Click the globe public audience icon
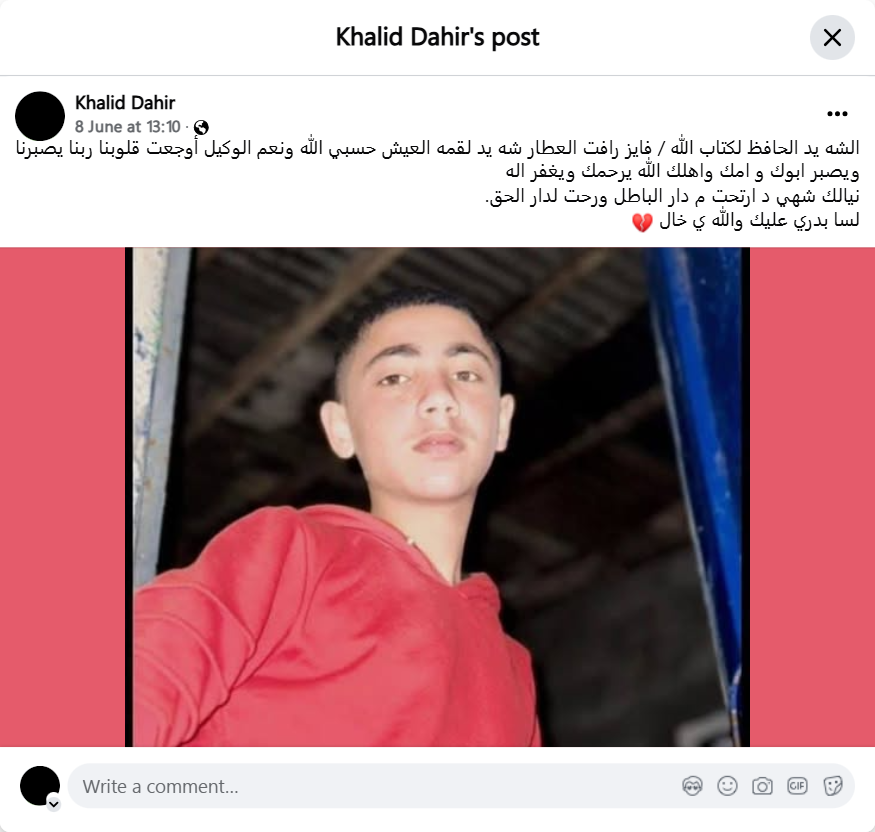This screenshot has height=832, width=875. pos(201,127)
